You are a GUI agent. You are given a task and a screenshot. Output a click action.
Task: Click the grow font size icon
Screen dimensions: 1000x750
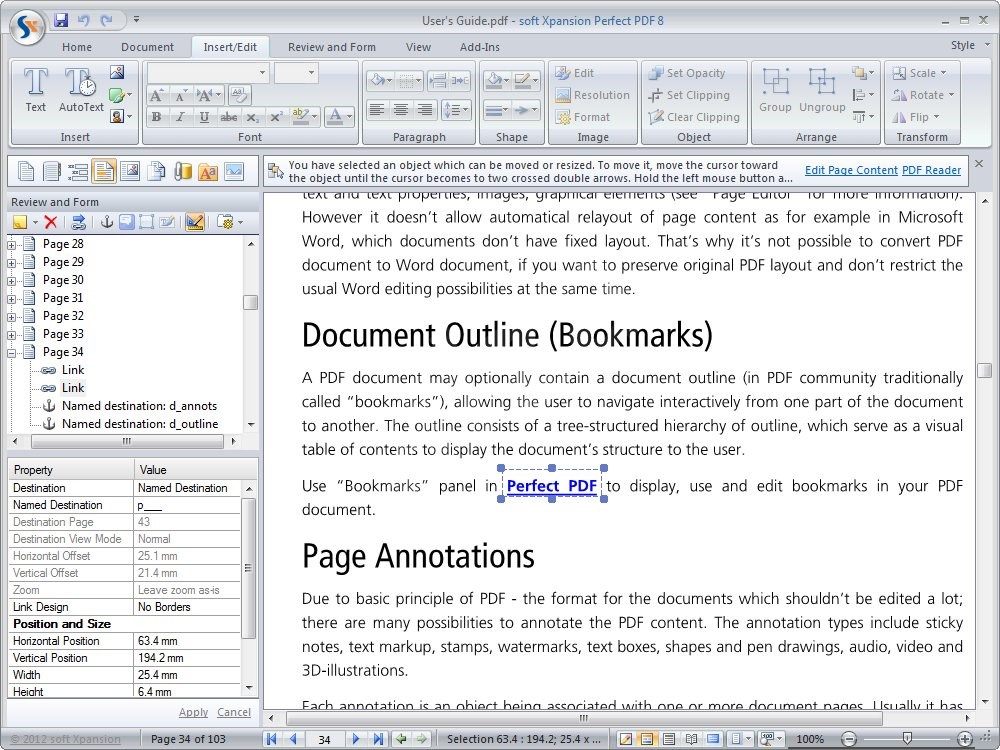(156, 96)
